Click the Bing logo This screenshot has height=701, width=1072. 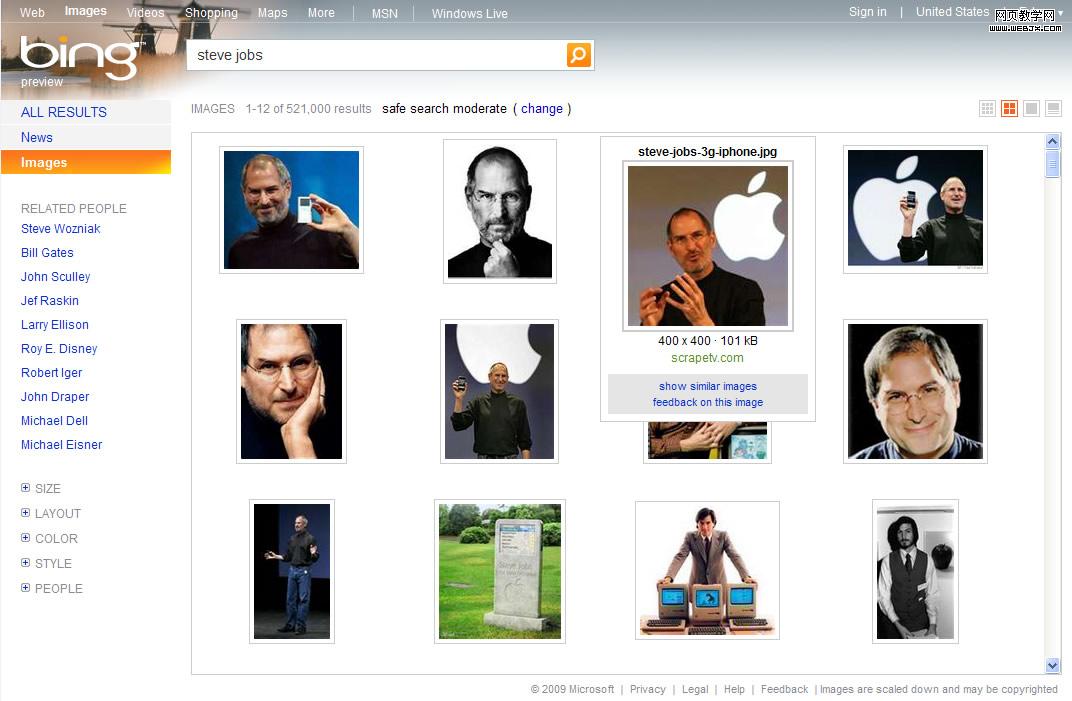[x=80, y=58]
